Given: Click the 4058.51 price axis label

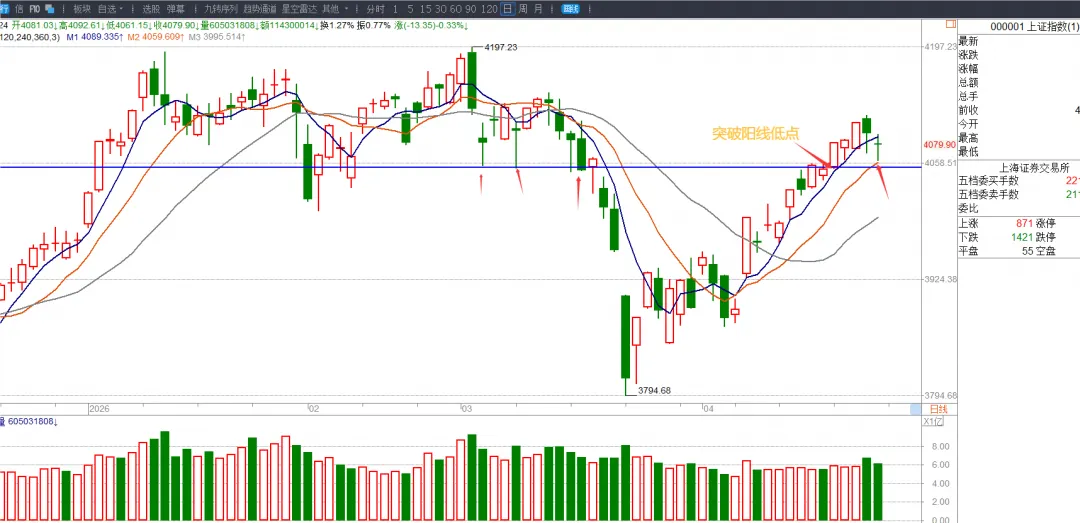Looking at the screenshot, I should coord(940,163).
